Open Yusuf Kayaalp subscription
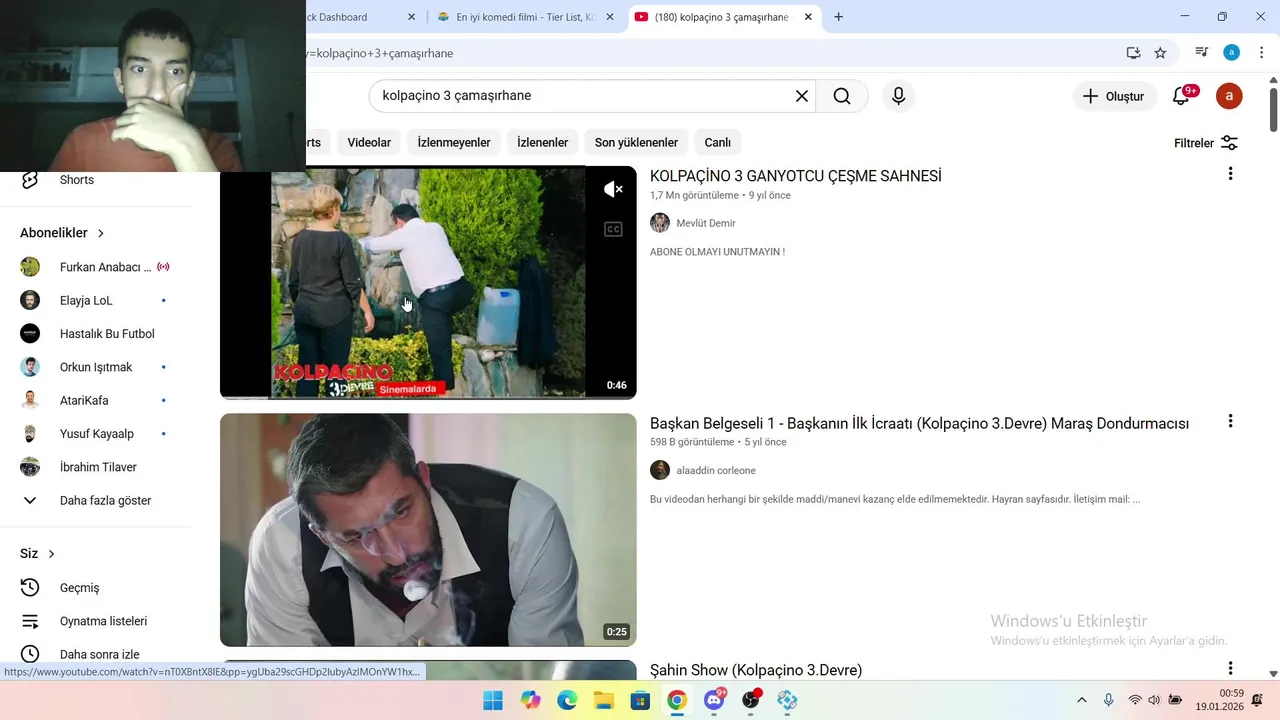Image resolution: width=1280 pixels, height=720 pixels. pyautogui.click(x=96, y=434)
